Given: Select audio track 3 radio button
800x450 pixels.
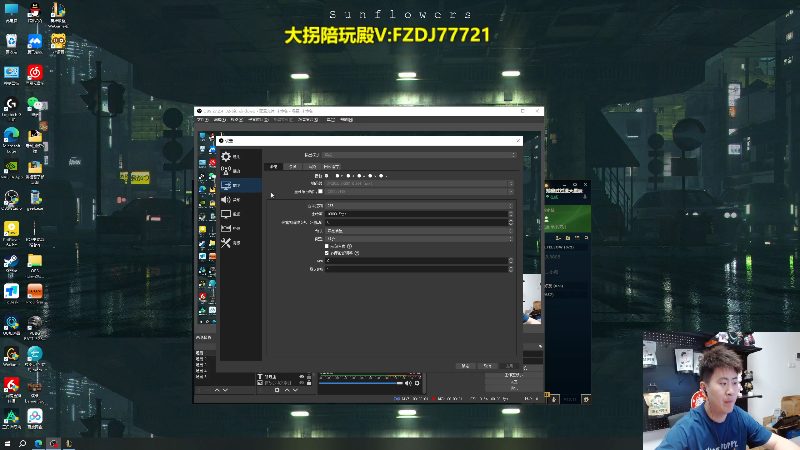Looking at the screenshot, I should pos(348,176).
